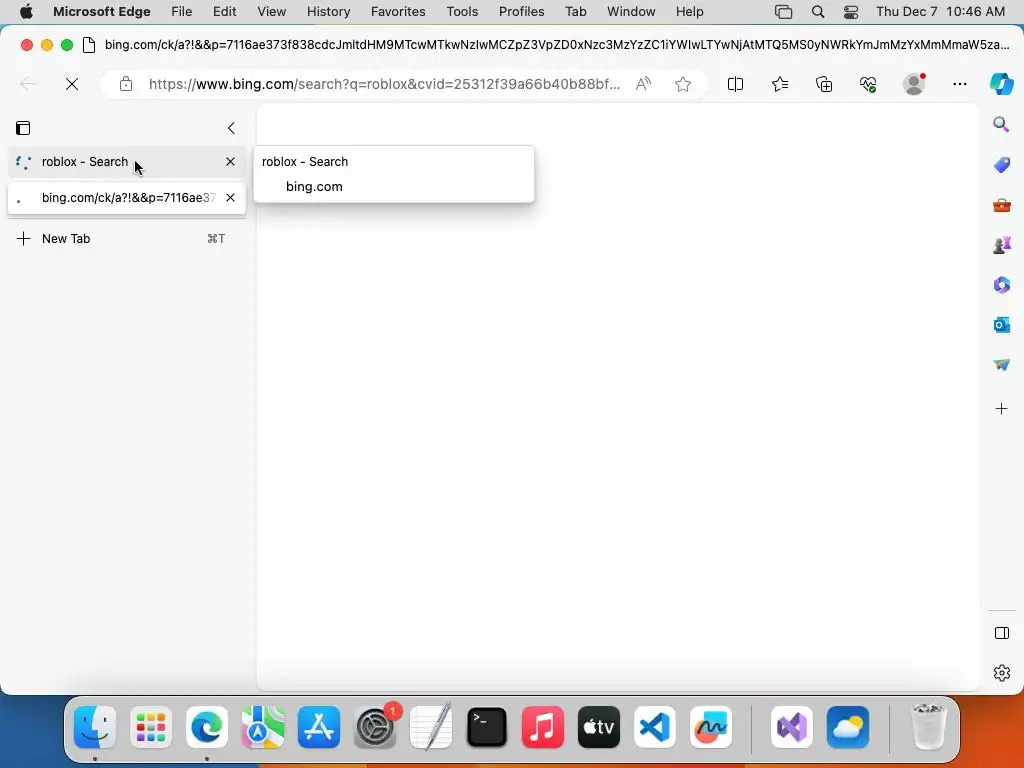The width and height of the screenshot is (1024, 768).
Task: Open Maps from the Dock
Action: (x=263, y=727)
